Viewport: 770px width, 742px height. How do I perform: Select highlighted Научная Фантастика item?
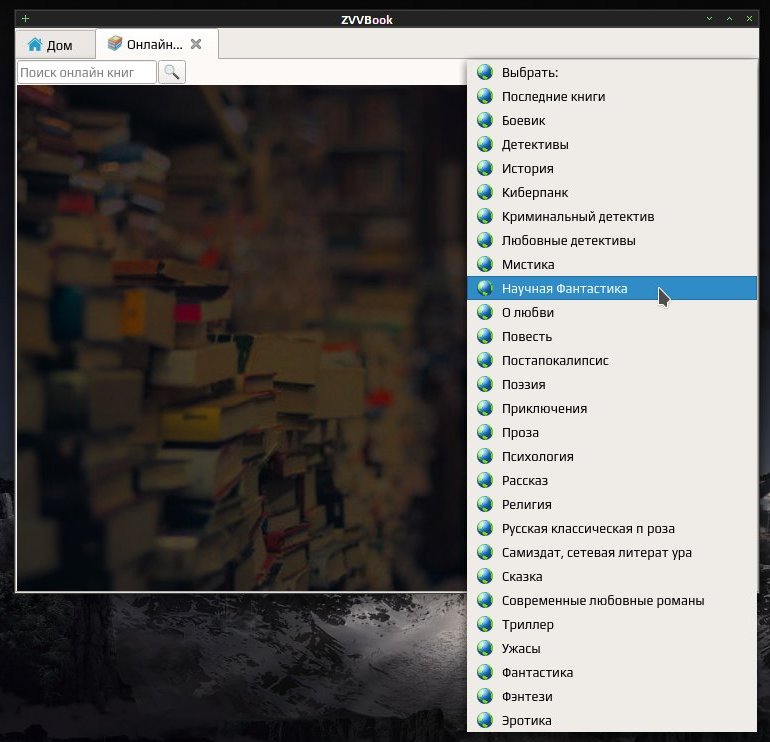[612, 288]
